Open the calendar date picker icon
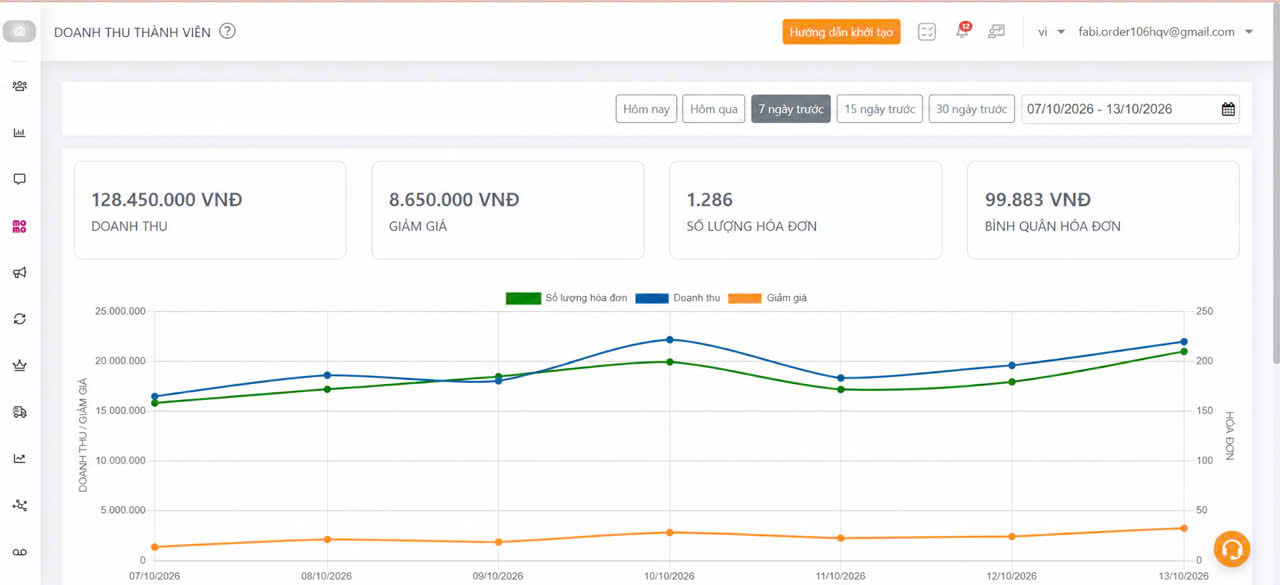 (x=1228, y=109)
